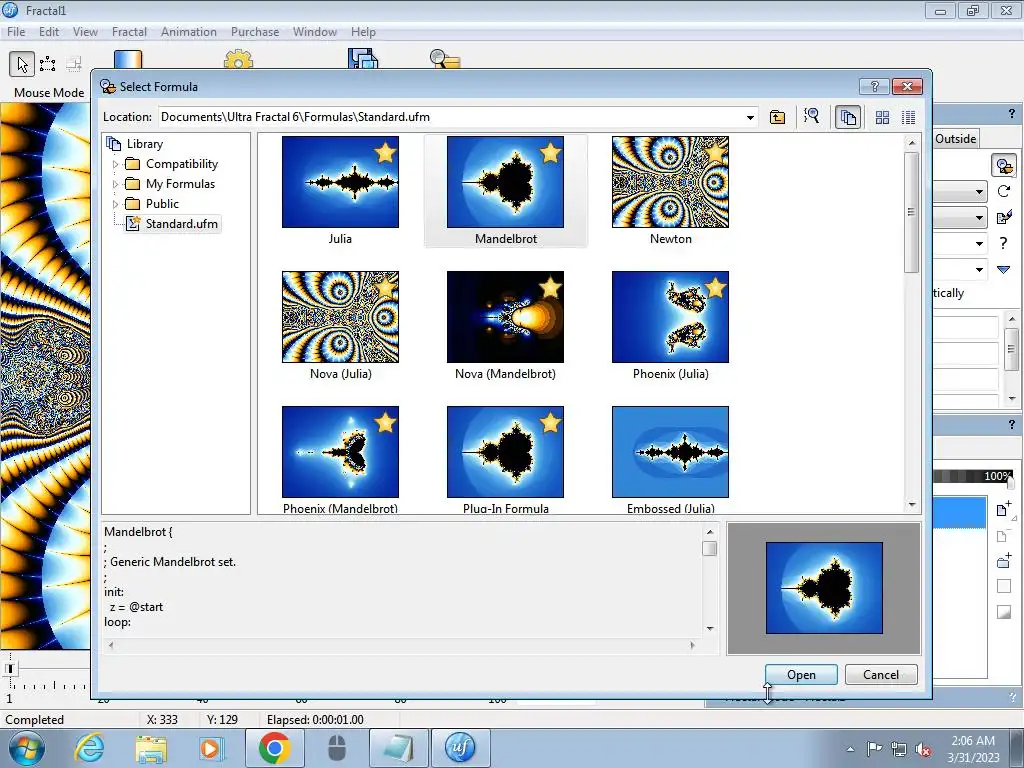Open the dropdown beside the blue triangle icon
Image resolution: width=1024 pixels, height=768 pixels.
(979, 270)
